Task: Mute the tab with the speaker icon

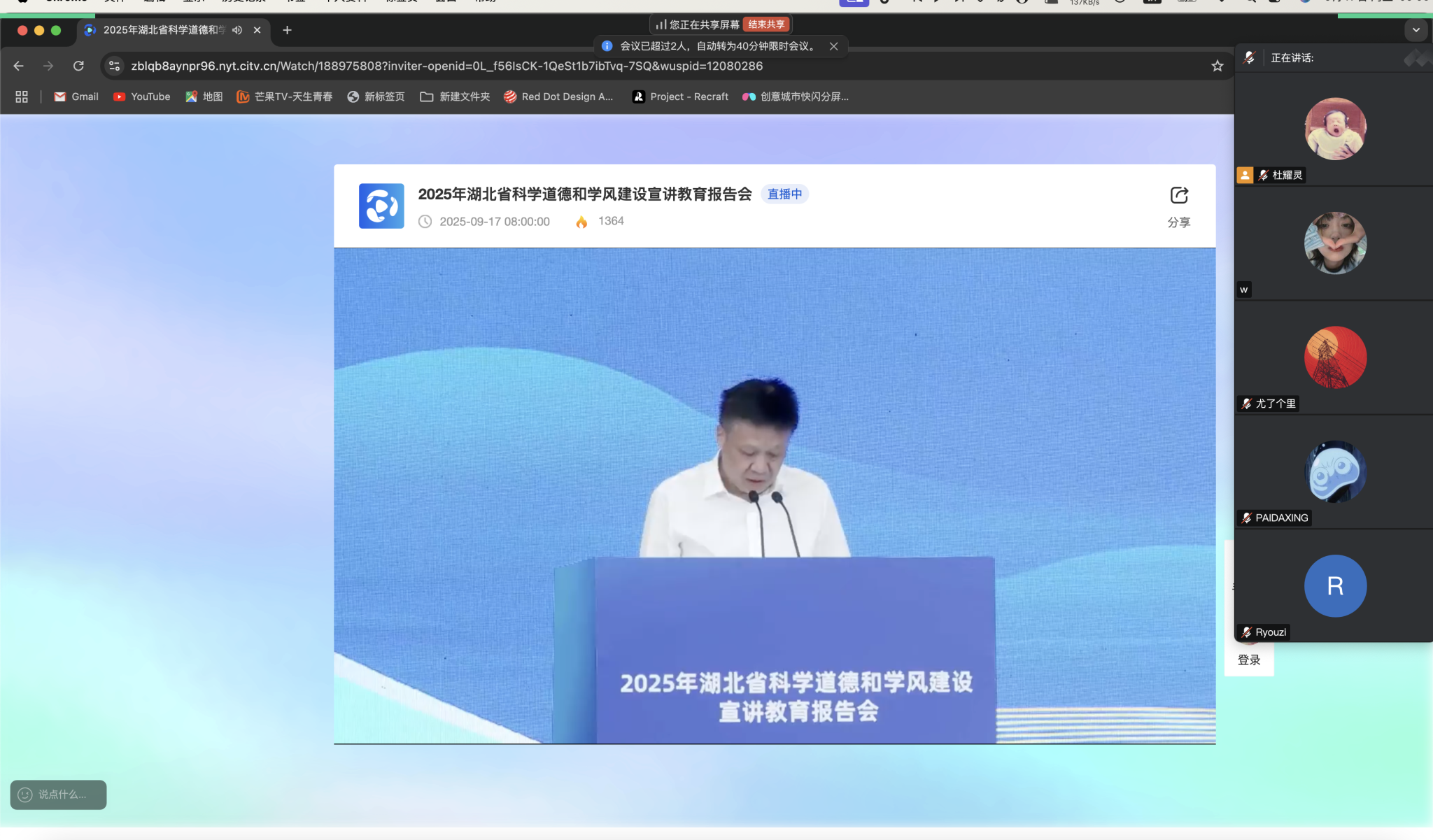Action: [237, 30]
